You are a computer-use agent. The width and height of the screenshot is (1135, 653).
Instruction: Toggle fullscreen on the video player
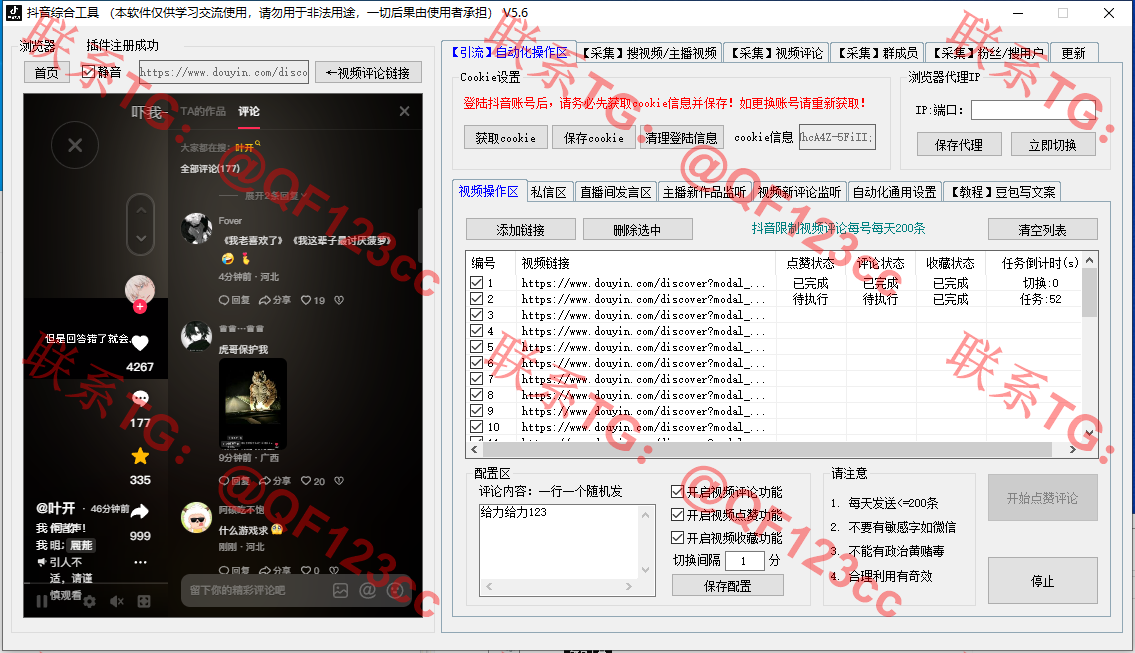tap(144, 602)
